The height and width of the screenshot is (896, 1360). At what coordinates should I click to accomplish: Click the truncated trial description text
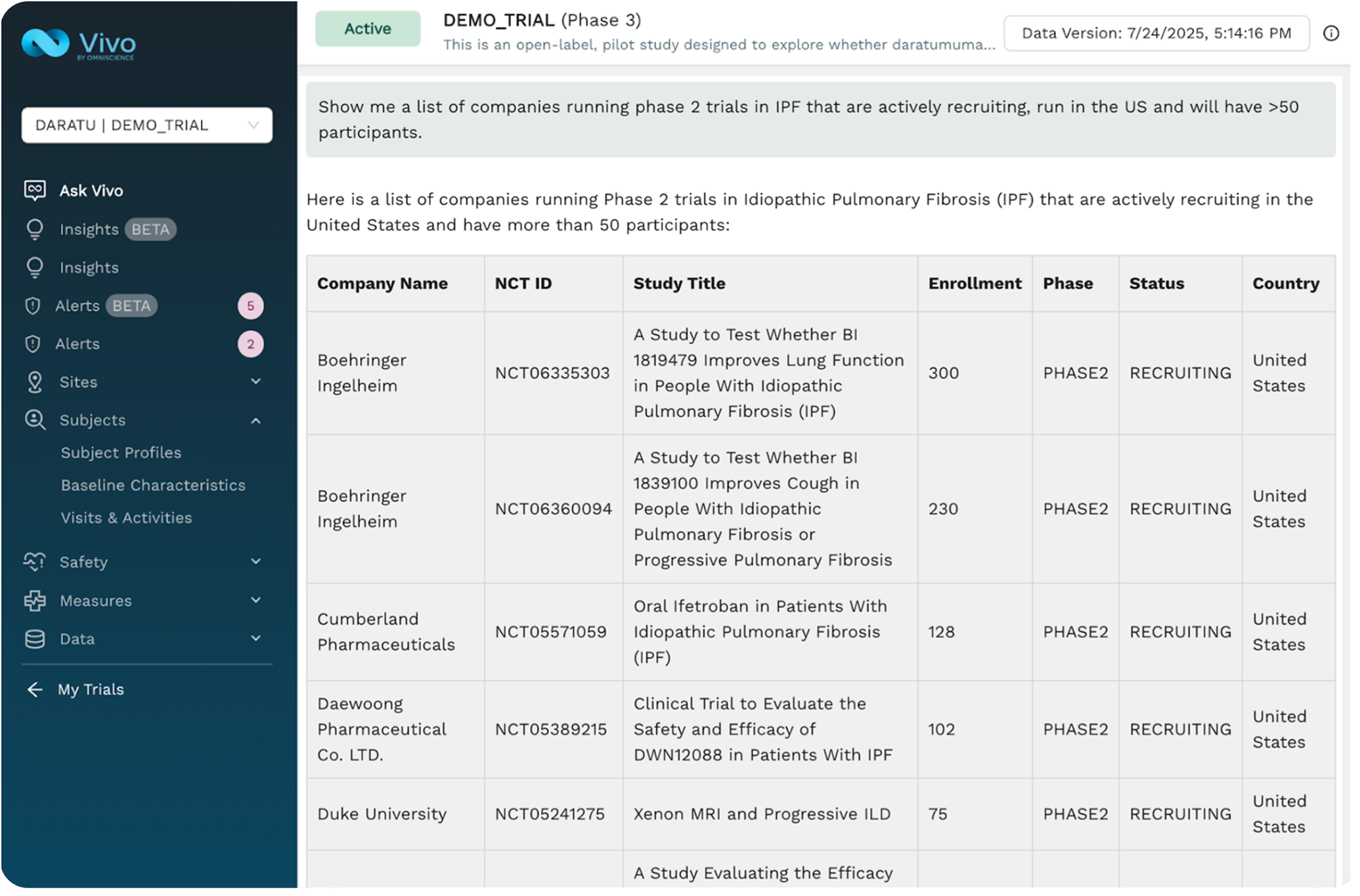(x=719, y=45)
